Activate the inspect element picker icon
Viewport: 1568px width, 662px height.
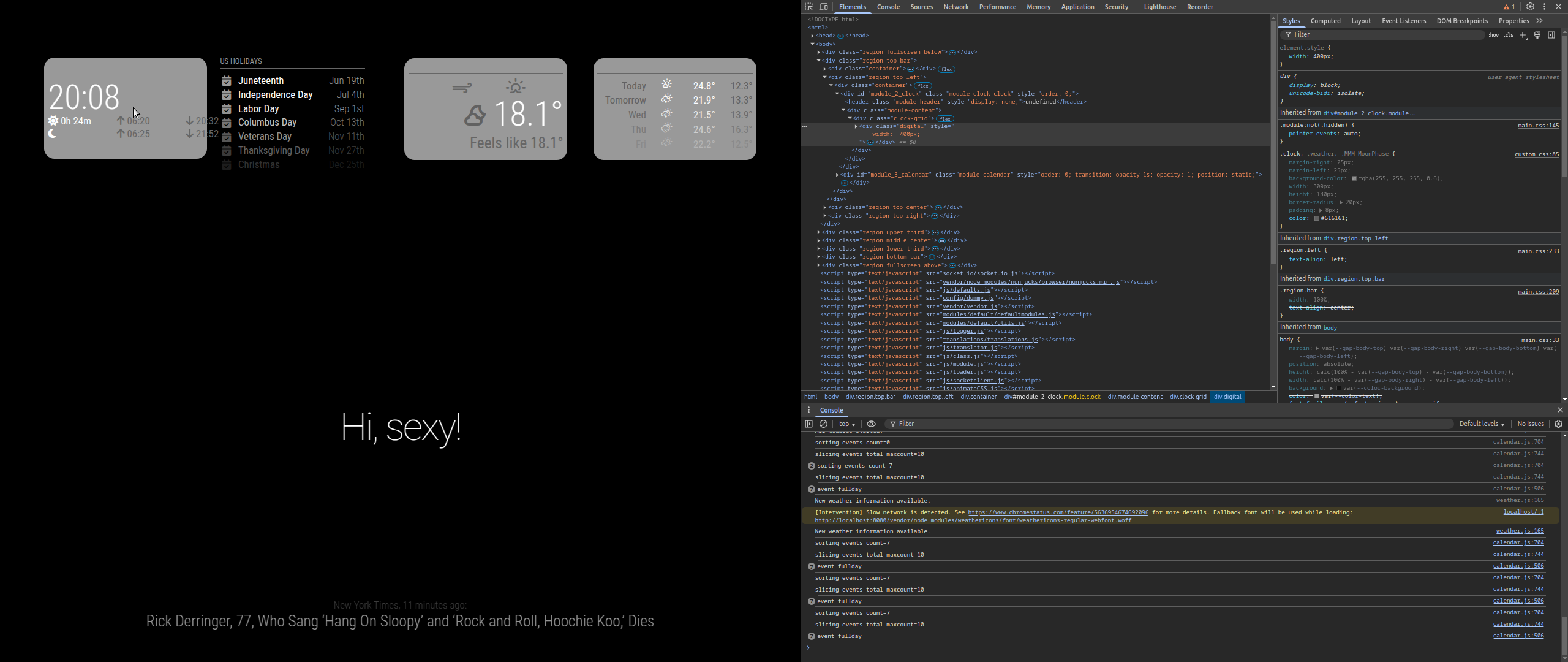[809, 7]
